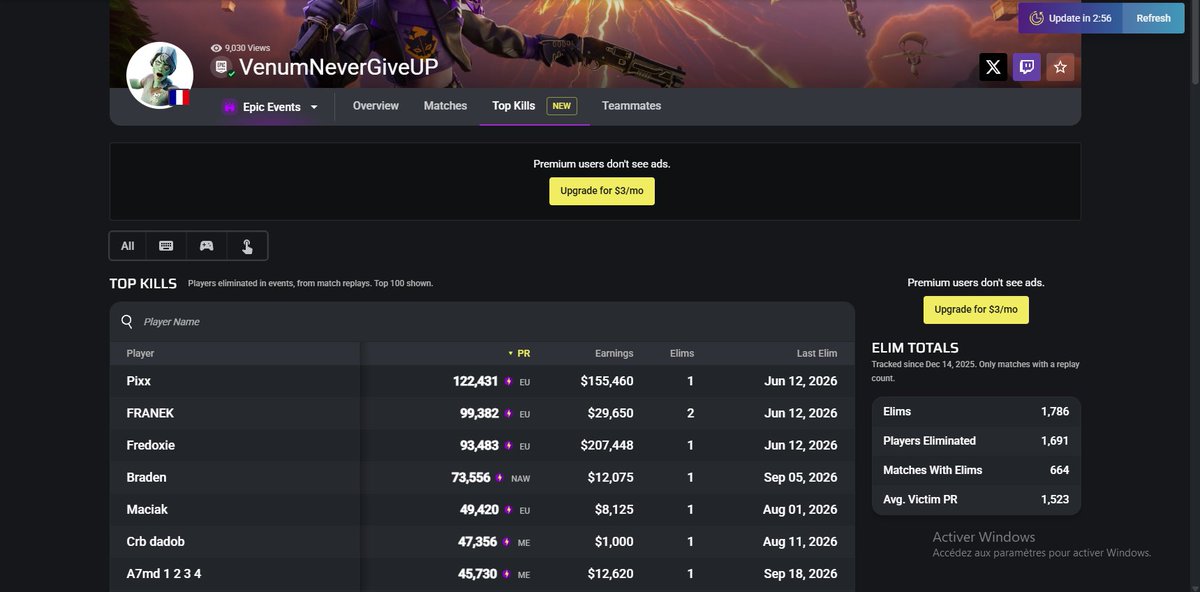Open player Maciak
Screen dimensions: 1200x592
[x=147, y=509]
